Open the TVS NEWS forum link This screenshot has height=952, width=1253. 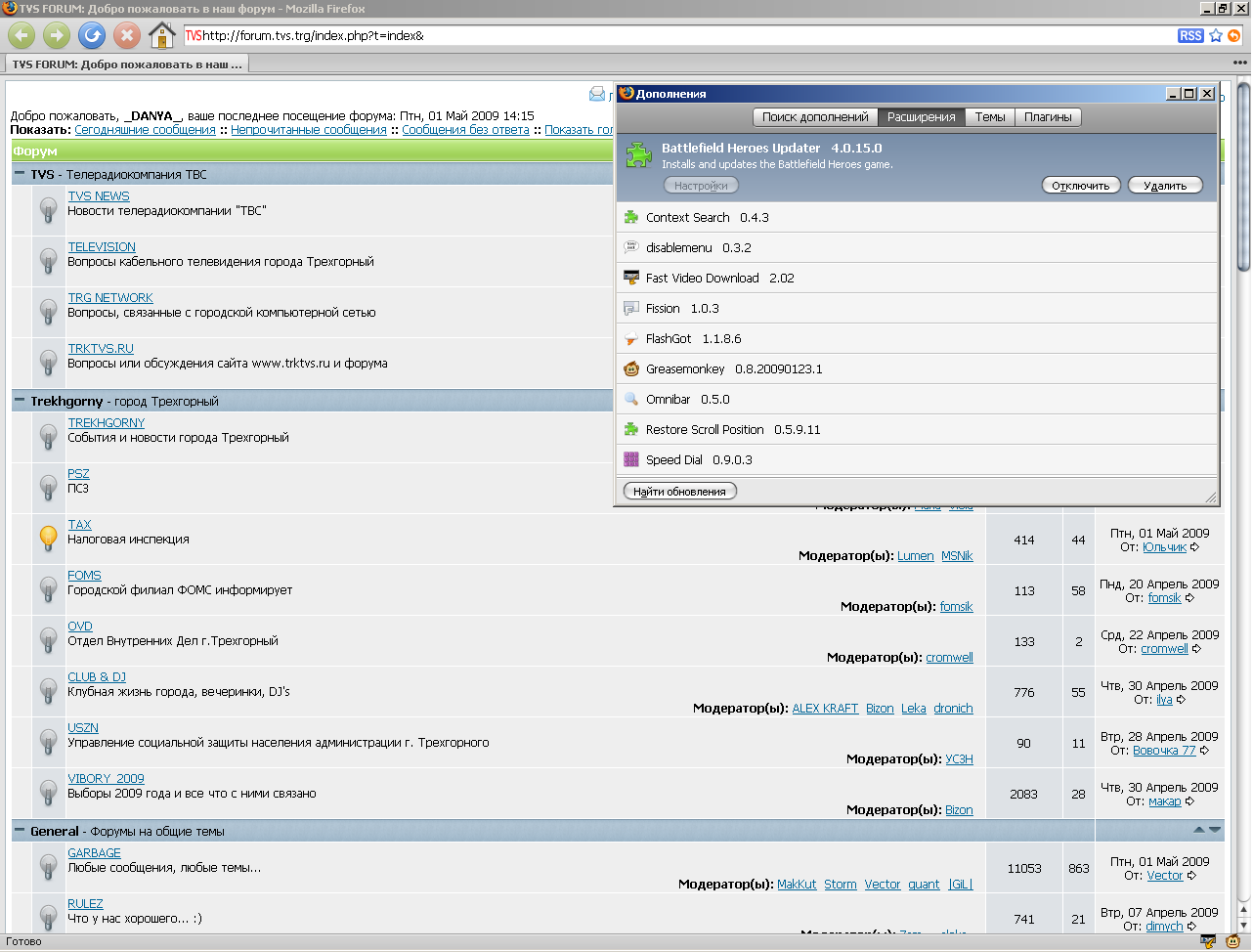[99, 196]
